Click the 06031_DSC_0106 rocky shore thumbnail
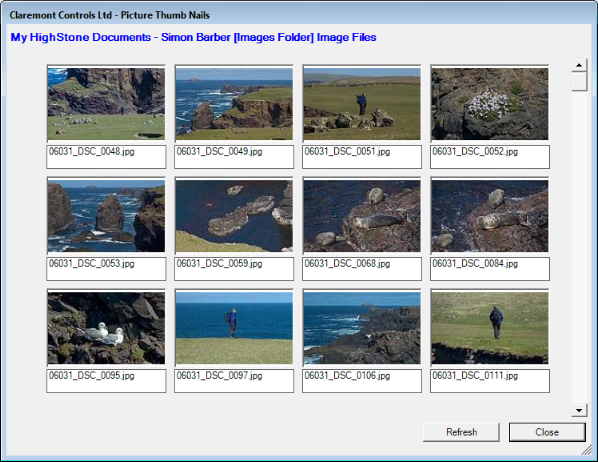Image resolution: width=598 pixels, height=462 pixels. (362, 328)
